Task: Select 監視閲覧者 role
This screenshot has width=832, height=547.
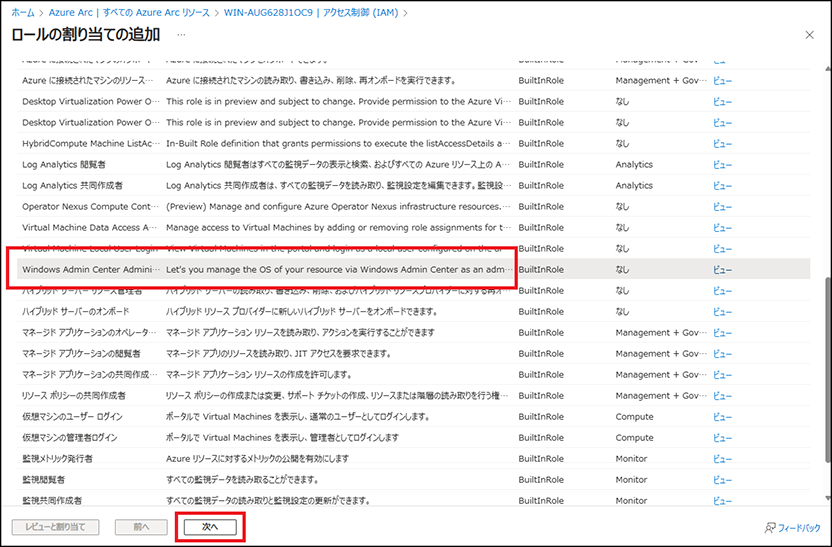Action: [413, 480]
